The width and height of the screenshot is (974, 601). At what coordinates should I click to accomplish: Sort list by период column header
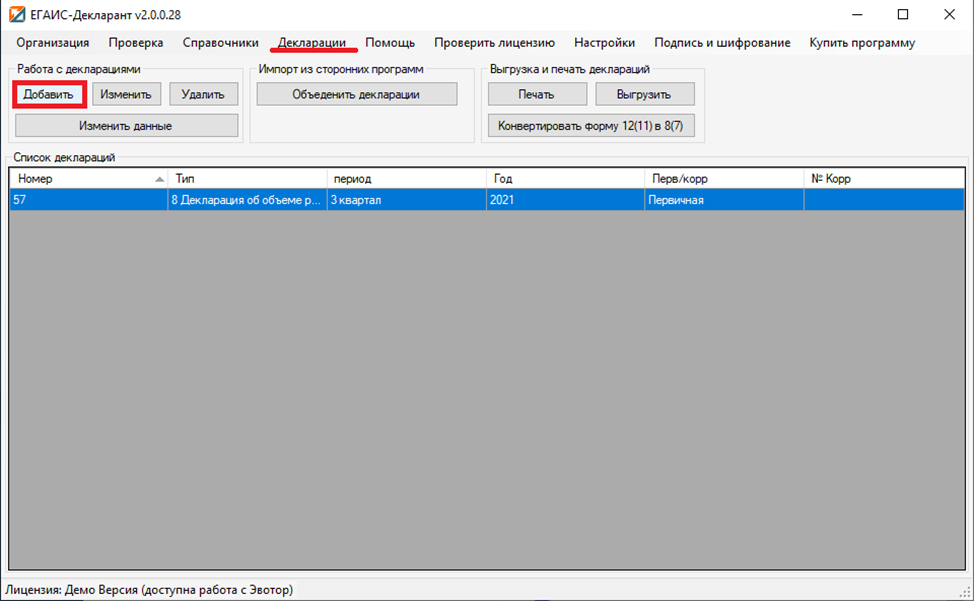(406, 179)
